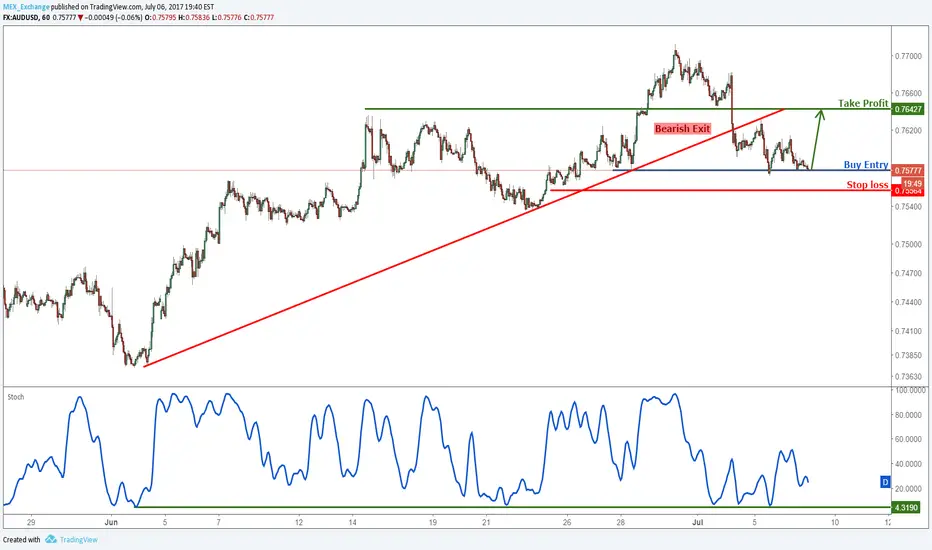
Task: Click the 29 date axis label
Action: point(31,523)
